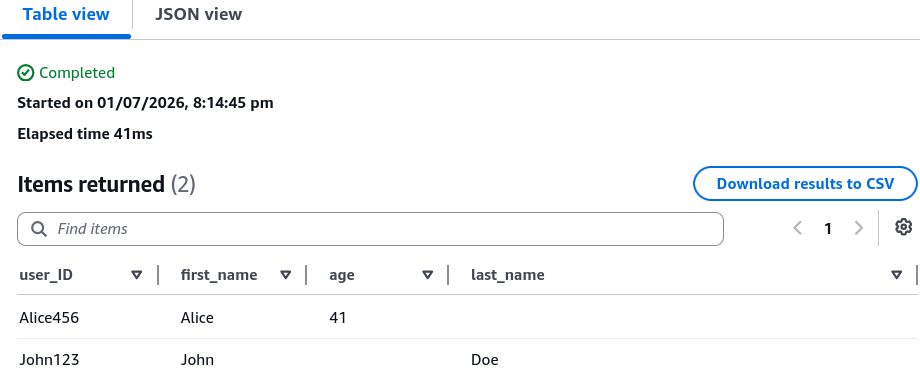Select page number 1
The height and width of the screenshot is (371, 920).
click(828, 228)
